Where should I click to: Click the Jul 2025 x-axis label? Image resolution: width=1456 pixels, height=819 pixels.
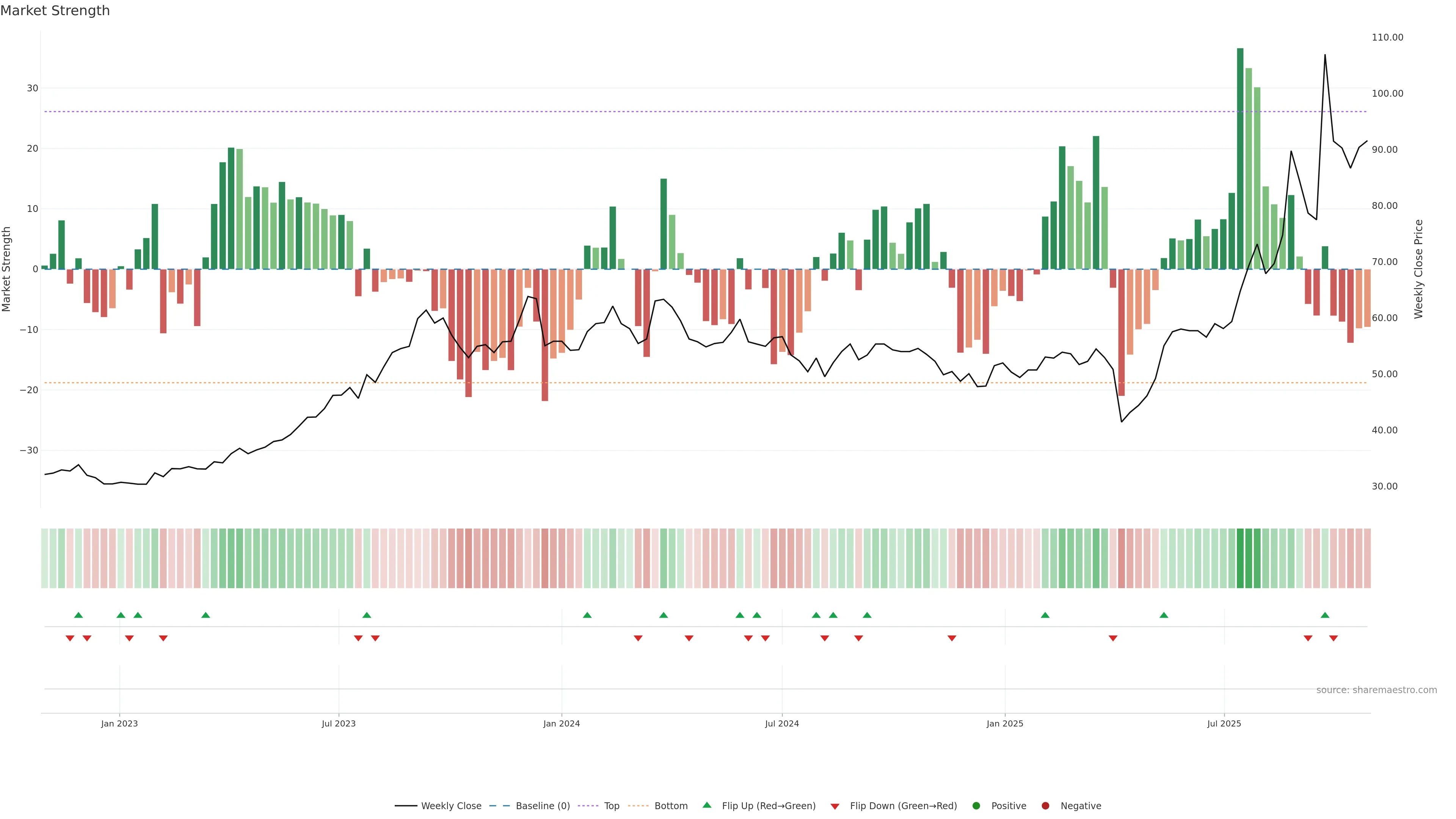point(1224,723)
